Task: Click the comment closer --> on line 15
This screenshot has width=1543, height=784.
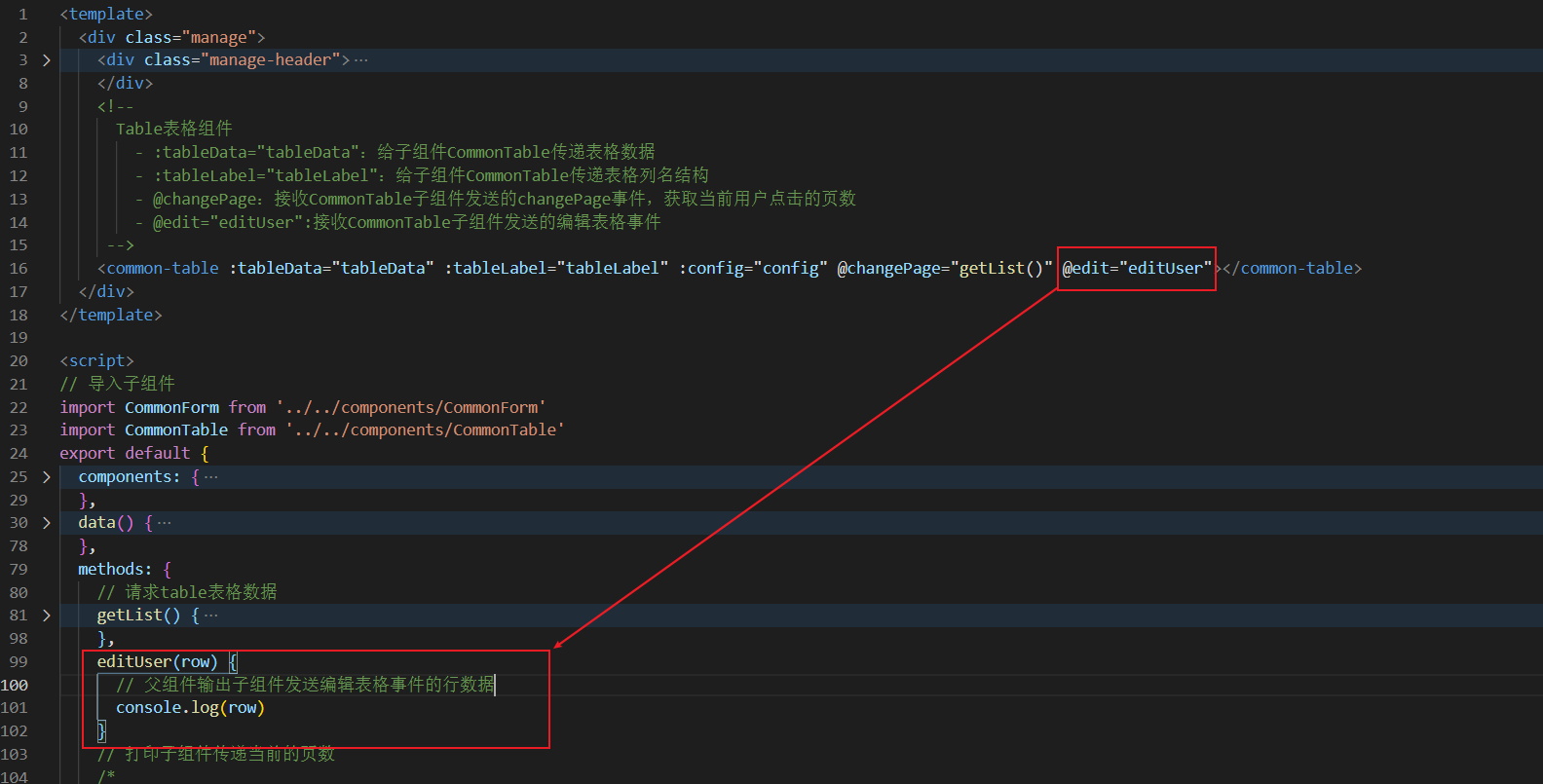Action: coord(120,245)
